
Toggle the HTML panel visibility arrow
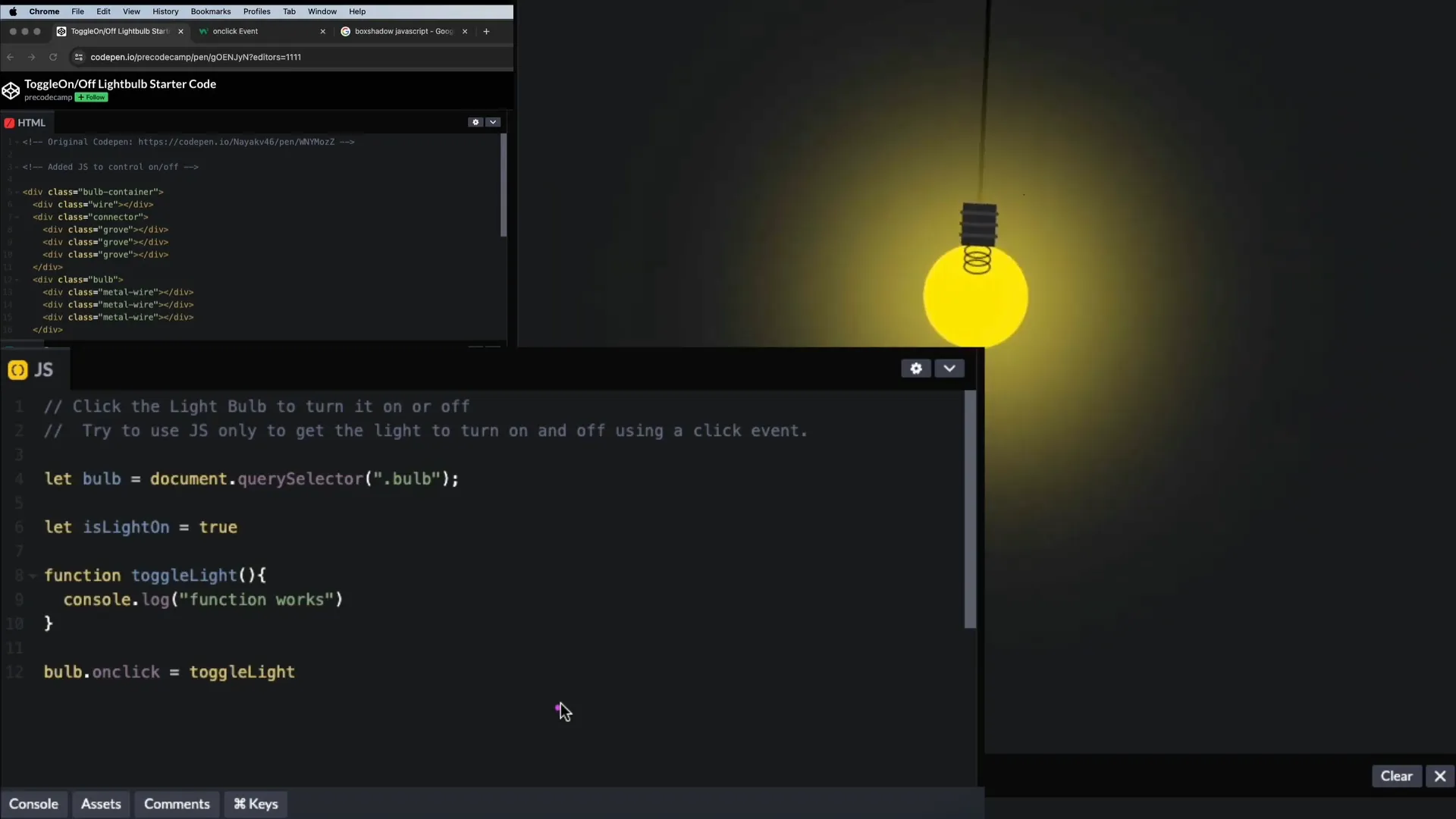493,122
